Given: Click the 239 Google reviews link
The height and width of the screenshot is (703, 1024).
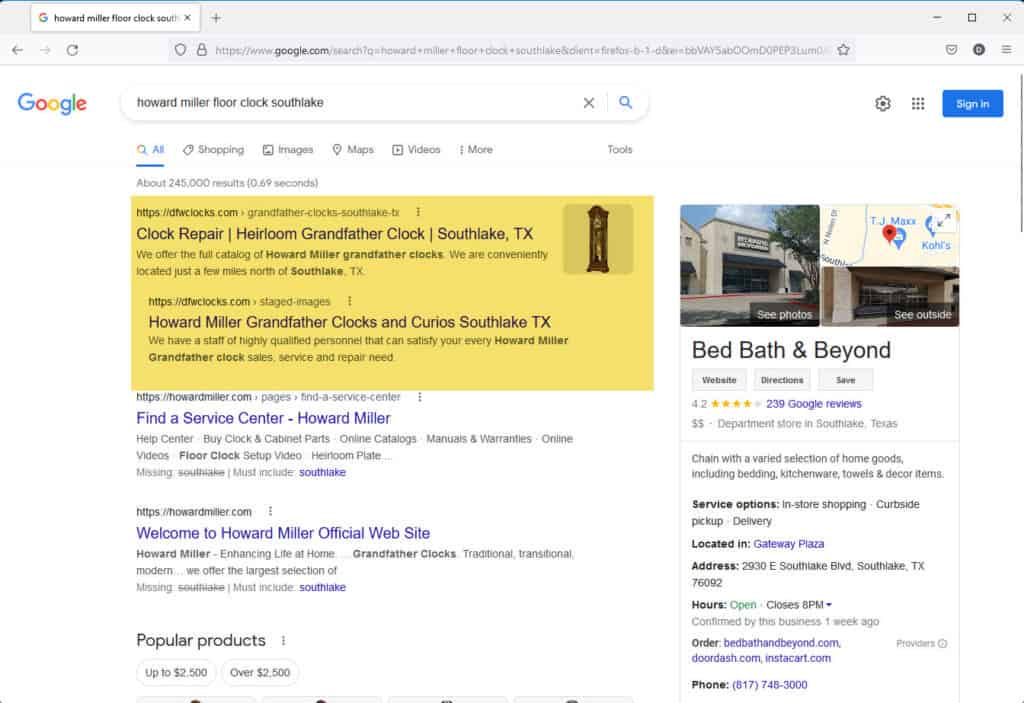Looking at the screenshot, I should pos(814,404).
